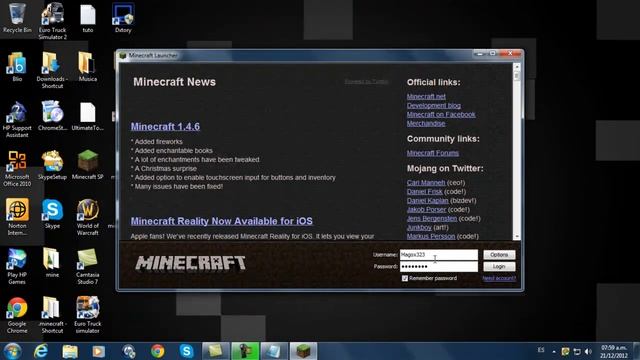Screen dimensions: 640x360
Task: Open the Skype desktop shortcut
Action: point(52,214)
